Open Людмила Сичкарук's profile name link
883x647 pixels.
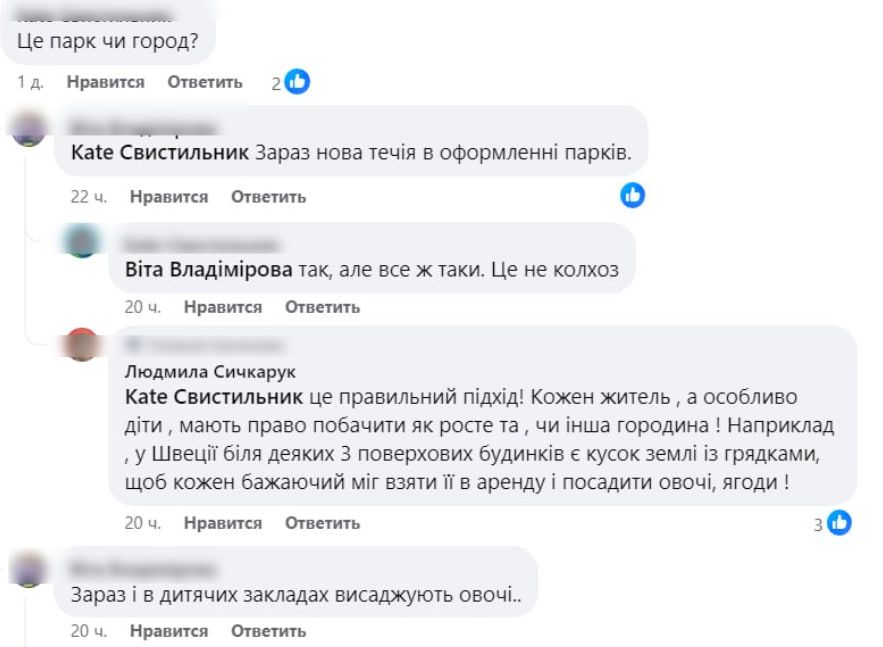(x=196, y=371)
